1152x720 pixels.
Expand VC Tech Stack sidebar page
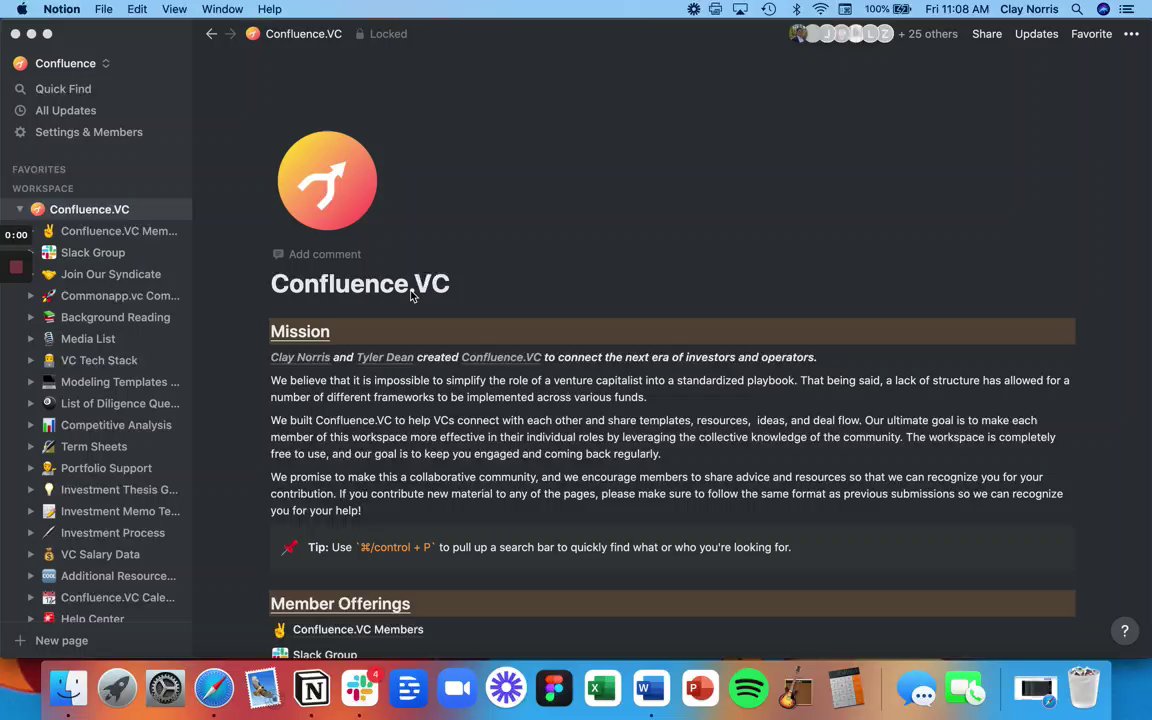[31, 361]
